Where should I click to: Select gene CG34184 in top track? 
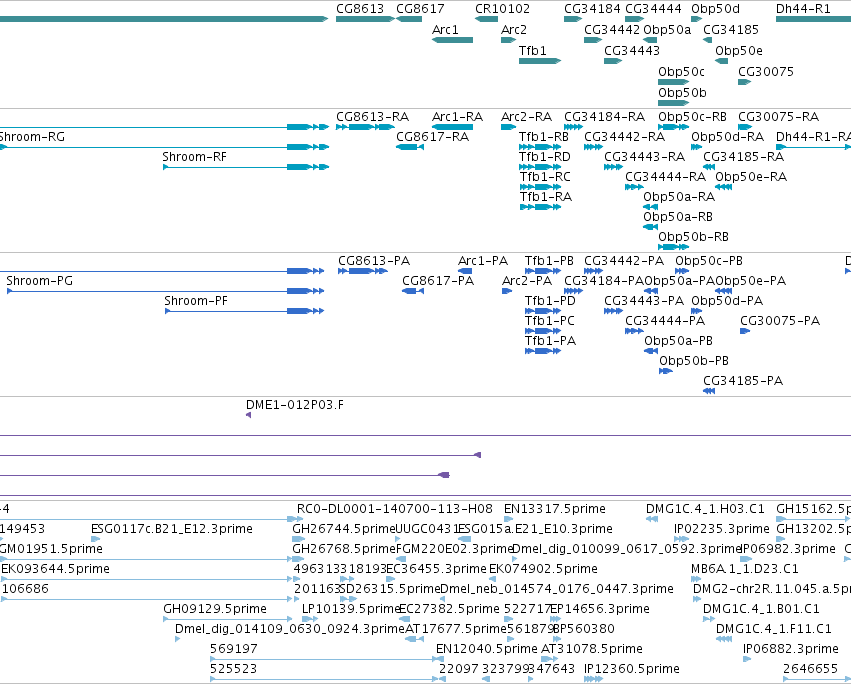point(573,19)
